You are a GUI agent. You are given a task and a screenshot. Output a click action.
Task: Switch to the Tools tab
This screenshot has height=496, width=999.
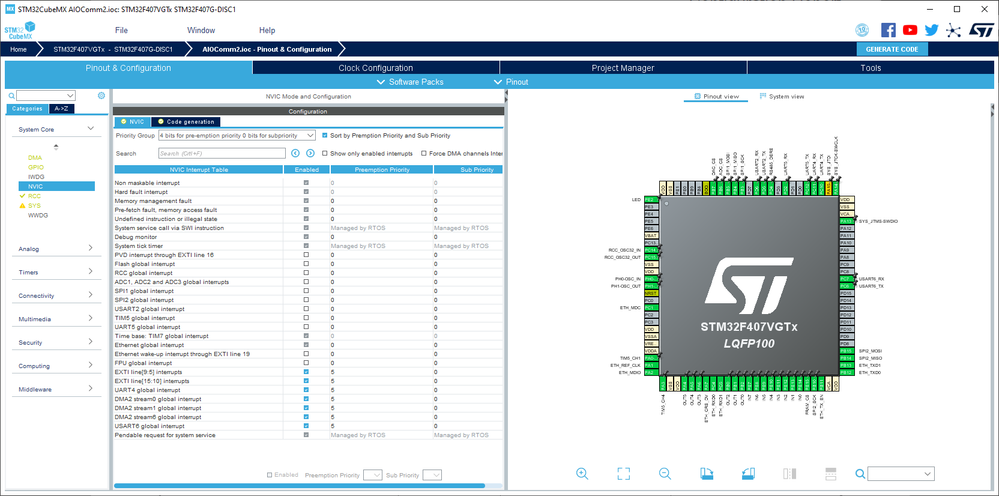870,68
